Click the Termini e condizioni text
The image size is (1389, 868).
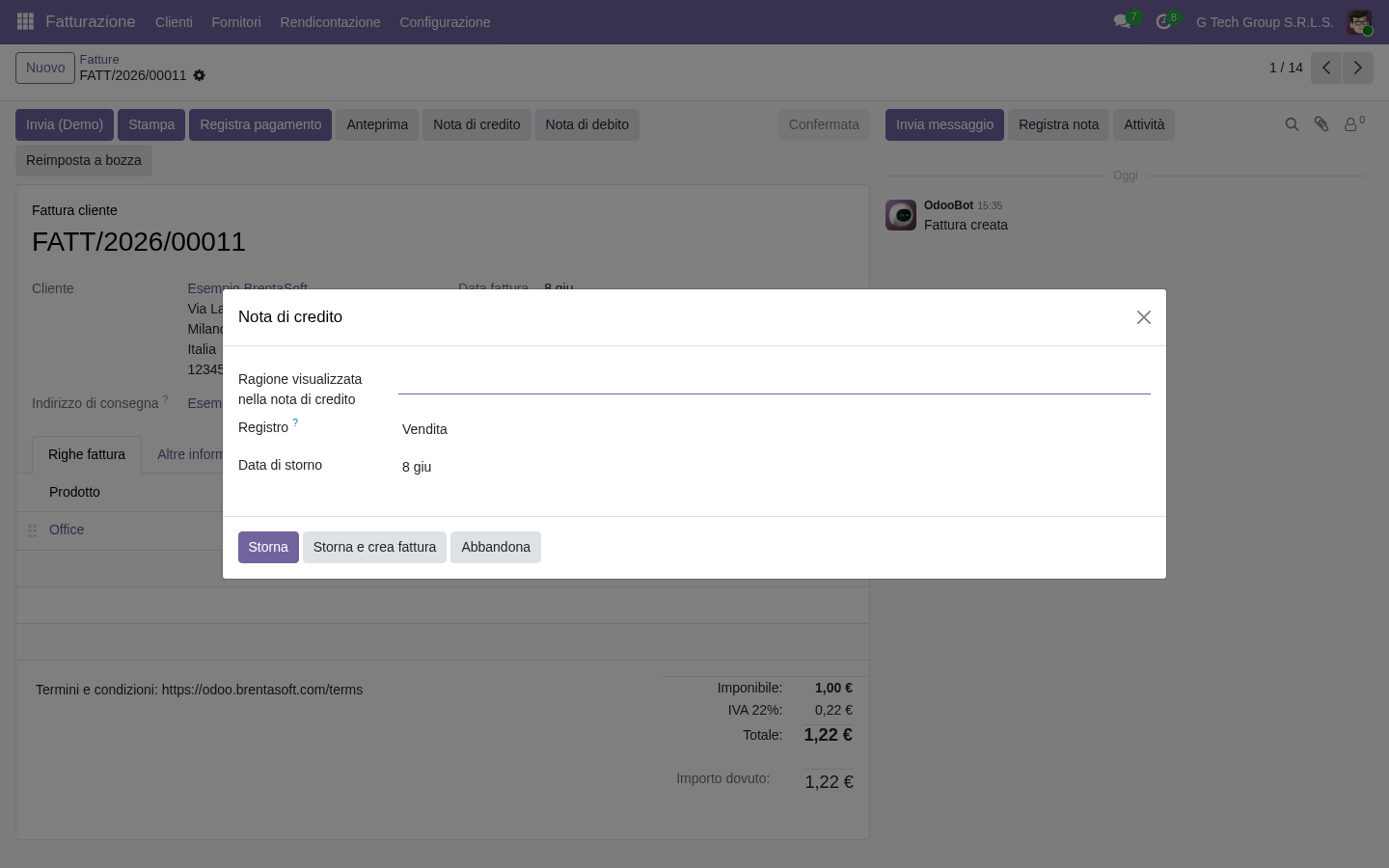[199, 690]
